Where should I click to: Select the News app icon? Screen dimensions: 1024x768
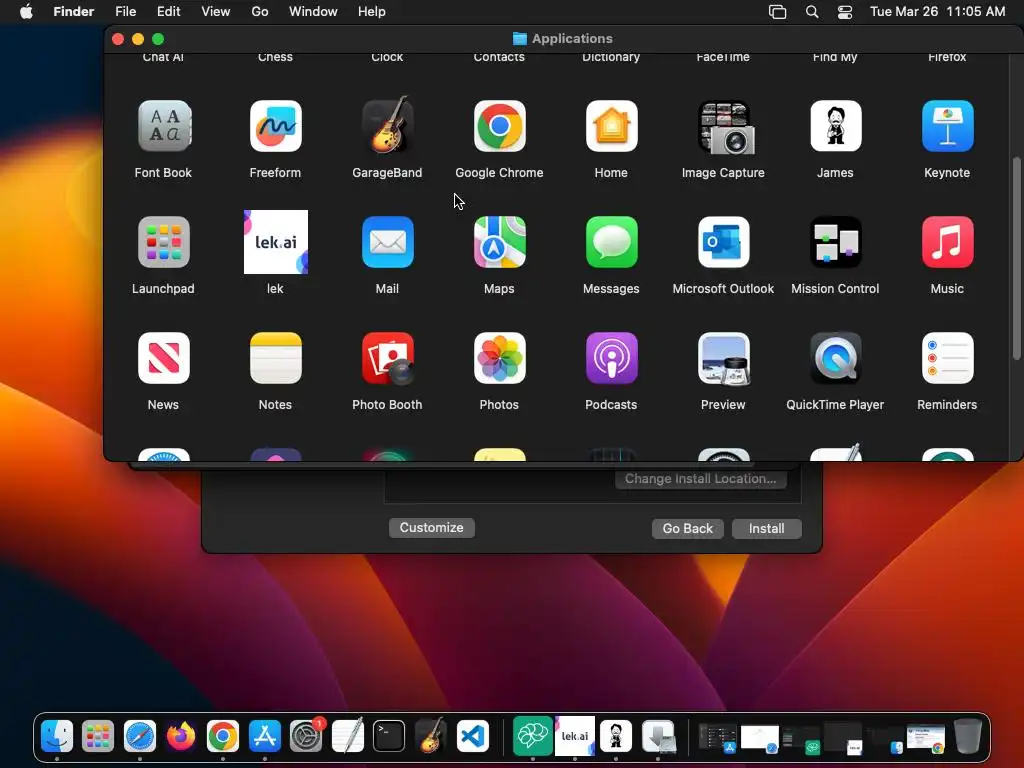click(163, 358)
